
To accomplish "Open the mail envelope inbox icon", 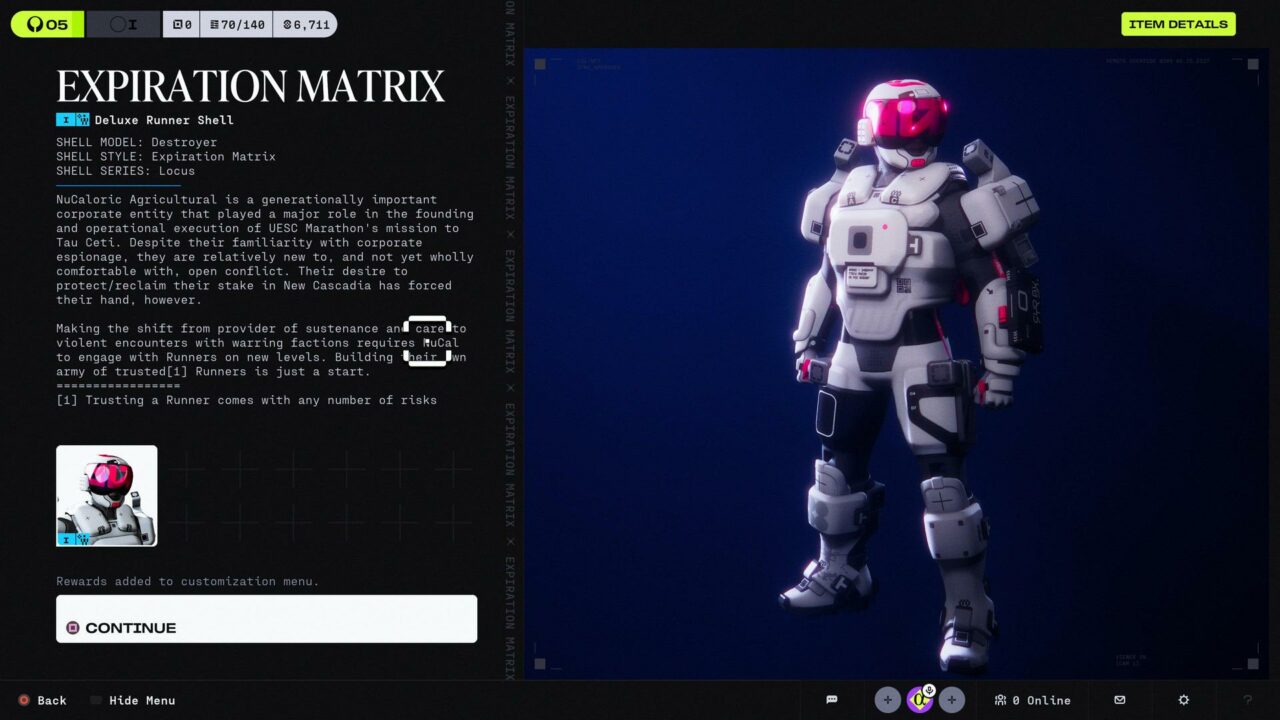I will coord(1120,700).
